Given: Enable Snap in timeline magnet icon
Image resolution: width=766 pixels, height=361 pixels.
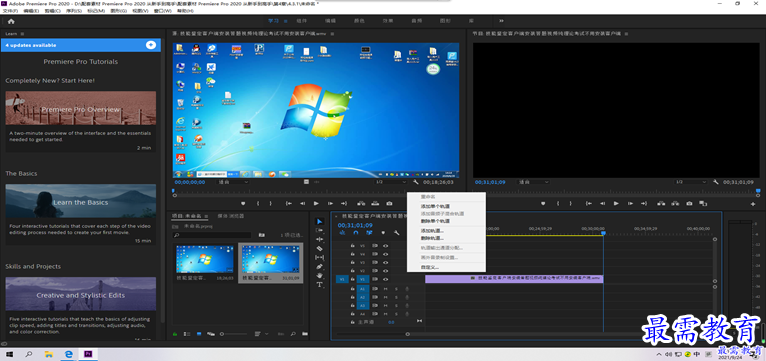Looking at the screenshot, I should click(x=356, y=233).
